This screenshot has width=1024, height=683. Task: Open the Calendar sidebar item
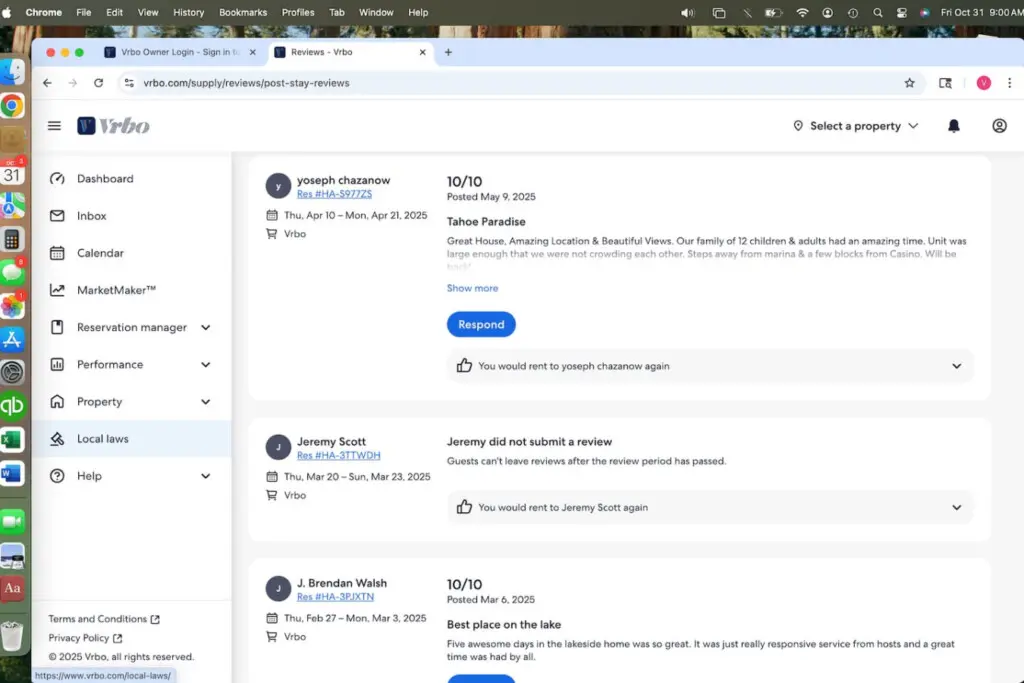tap(100, 253)
